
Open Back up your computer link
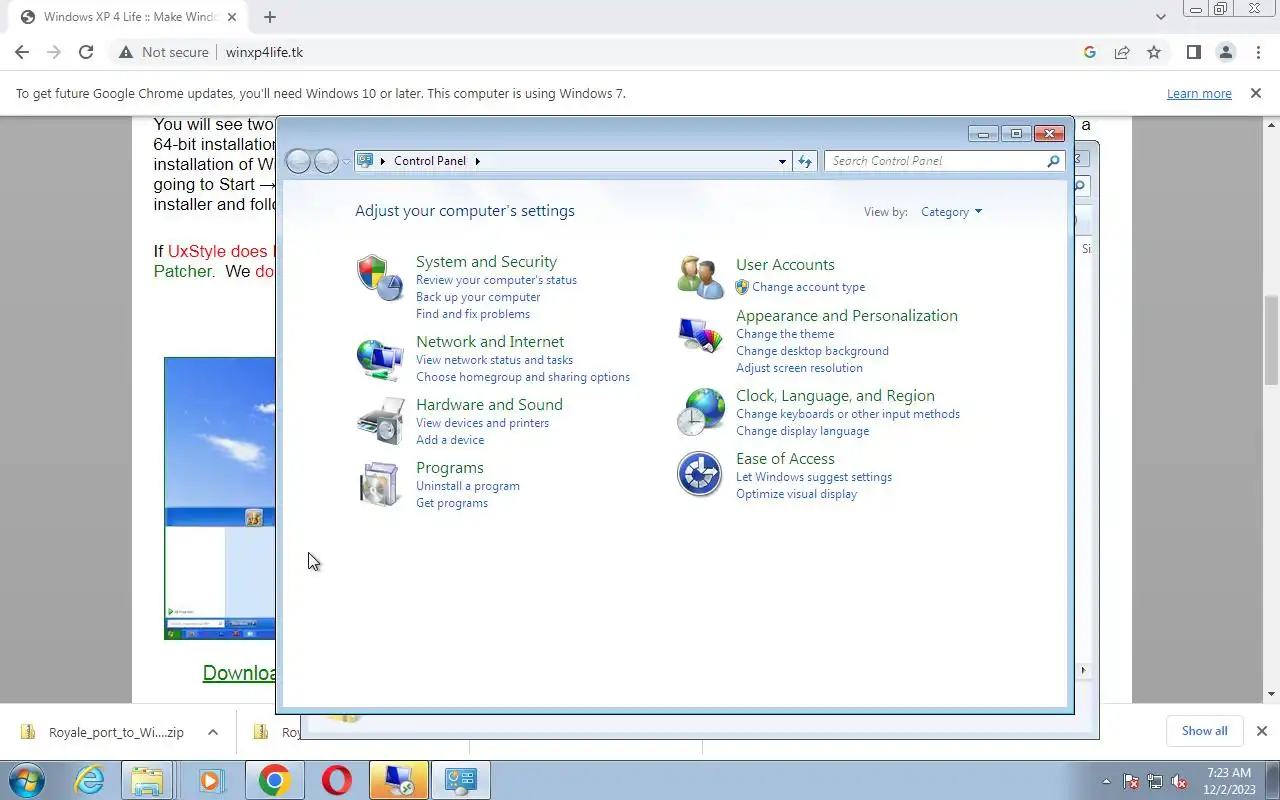coord(478,297)
